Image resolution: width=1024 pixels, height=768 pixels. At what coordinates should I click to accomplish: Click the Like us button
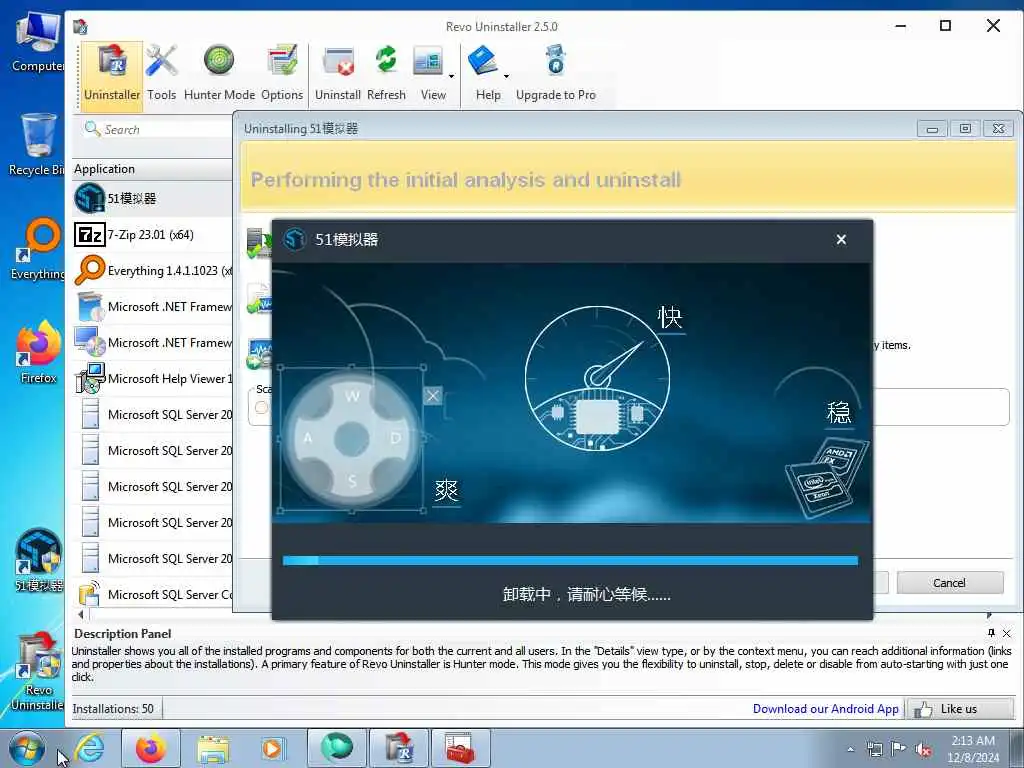959,709
